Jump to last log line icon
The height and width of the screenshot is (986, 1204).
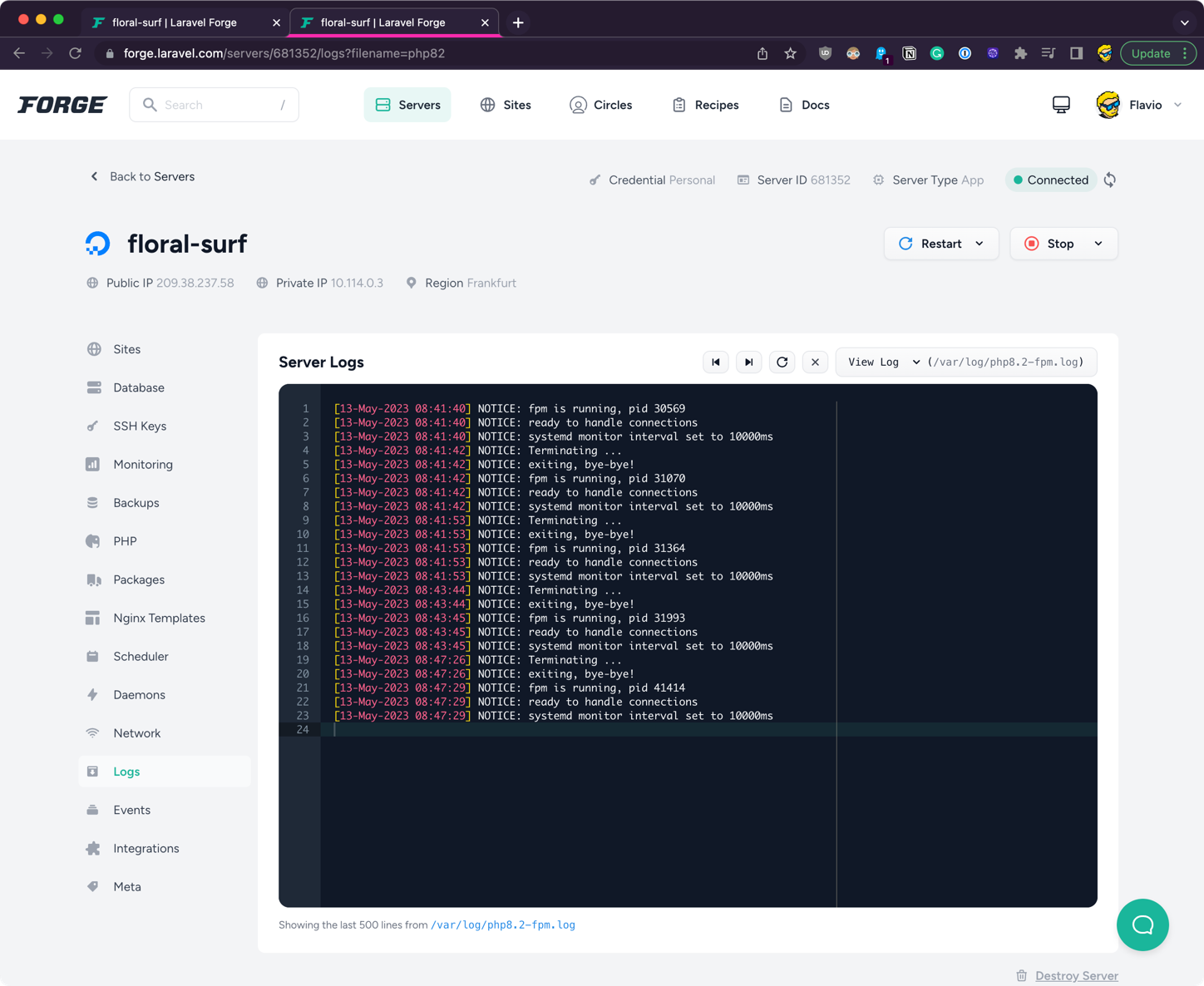748,362
